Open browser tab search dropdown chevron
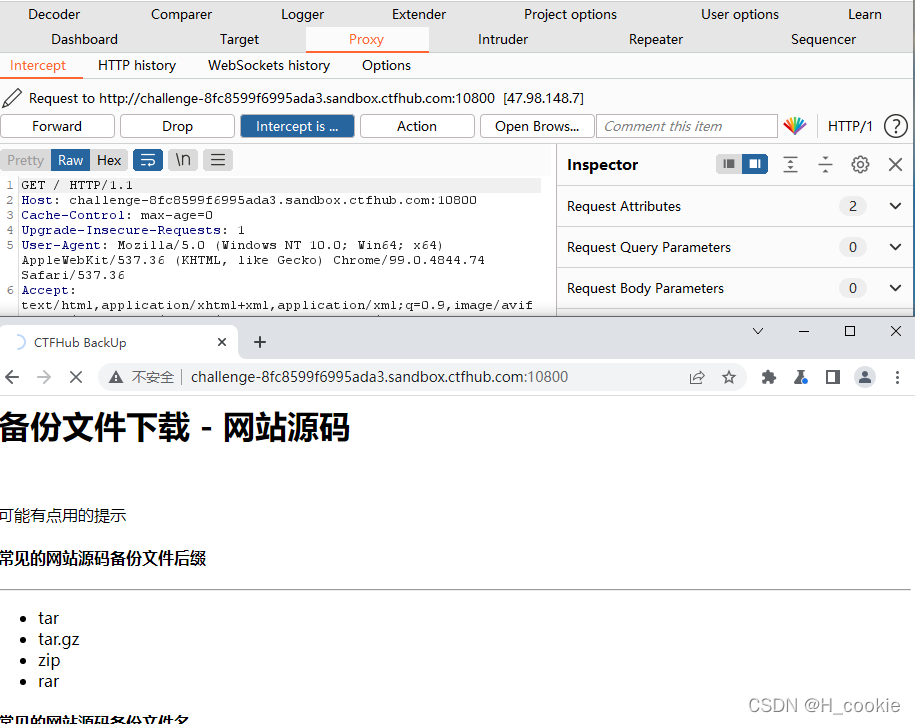 click(x=757, y=331)
